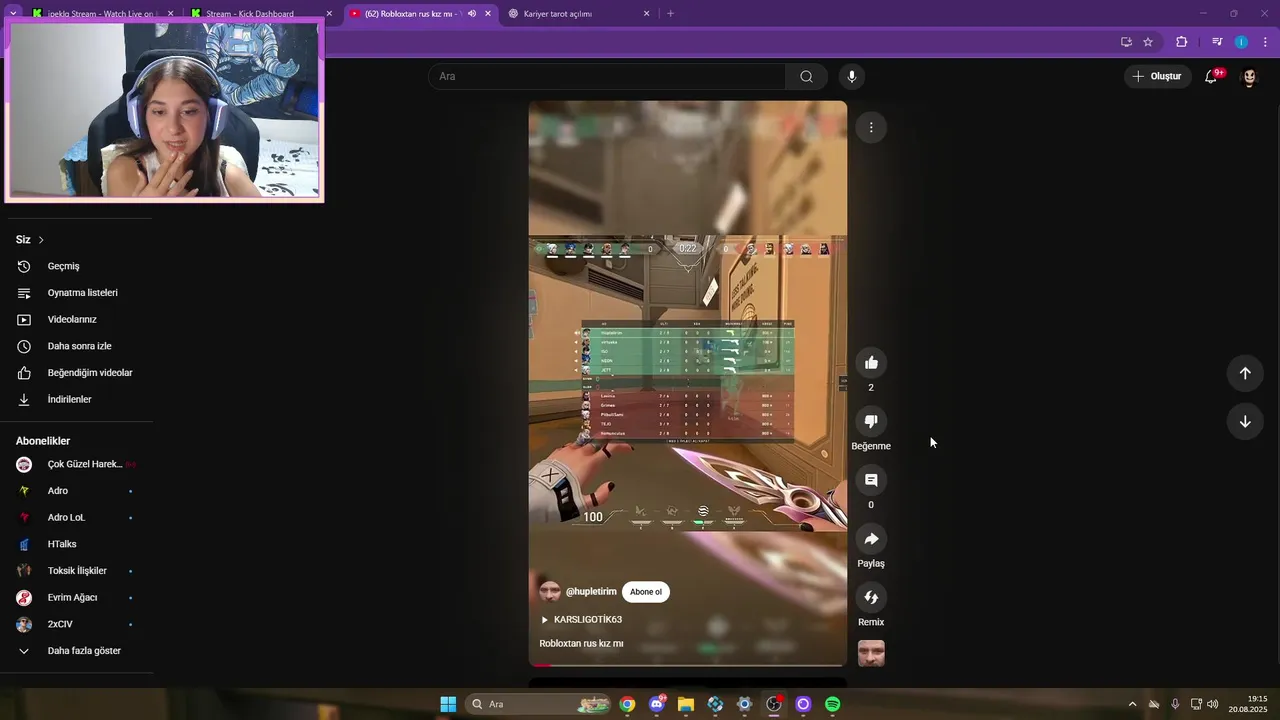Open File Explorer from the taskbar
The height and width of the screenshot is (720, 1280).
coord(686,704)
